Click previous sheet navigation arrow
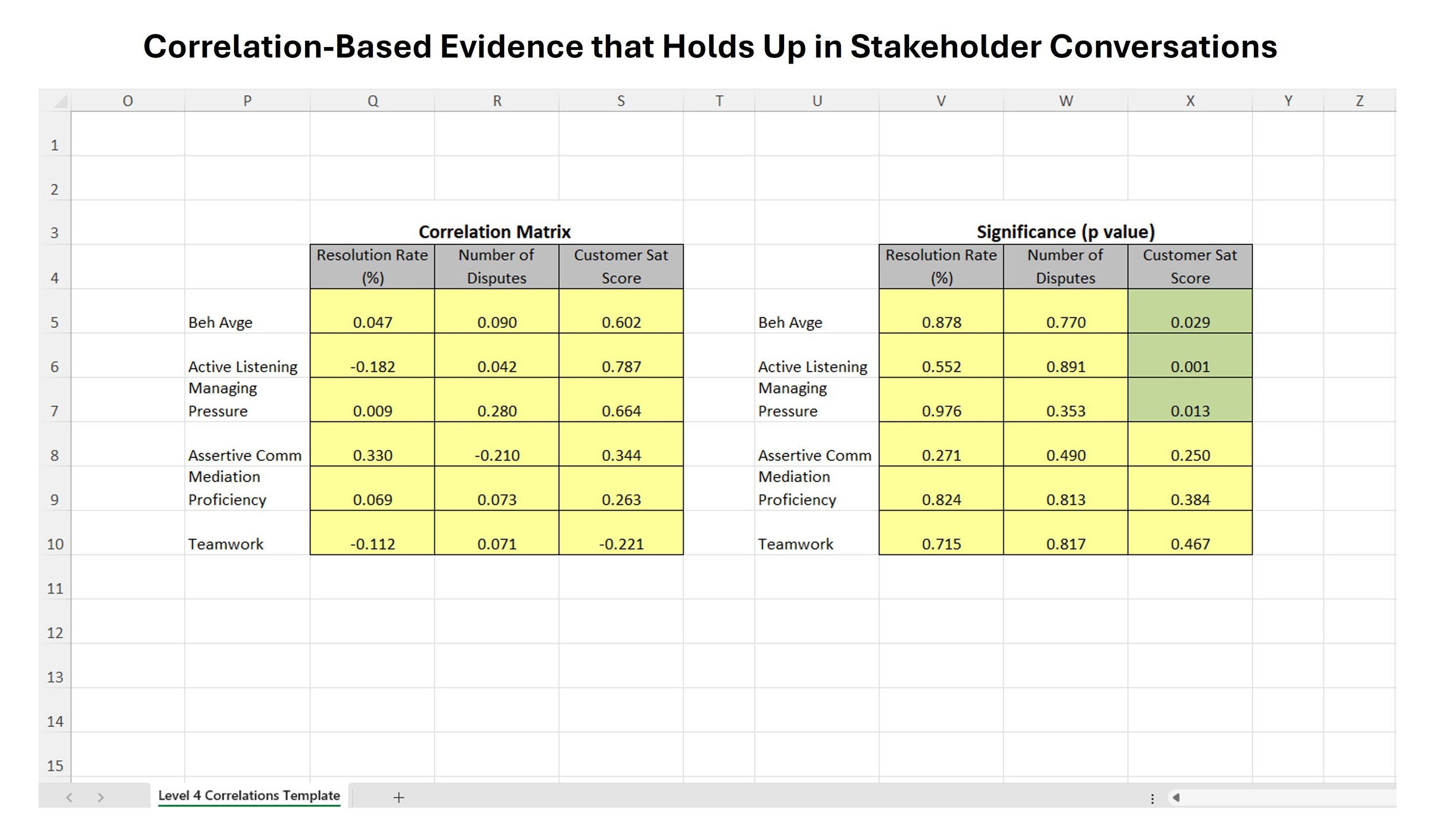1434x840 pixels. (x=69, y=797)
